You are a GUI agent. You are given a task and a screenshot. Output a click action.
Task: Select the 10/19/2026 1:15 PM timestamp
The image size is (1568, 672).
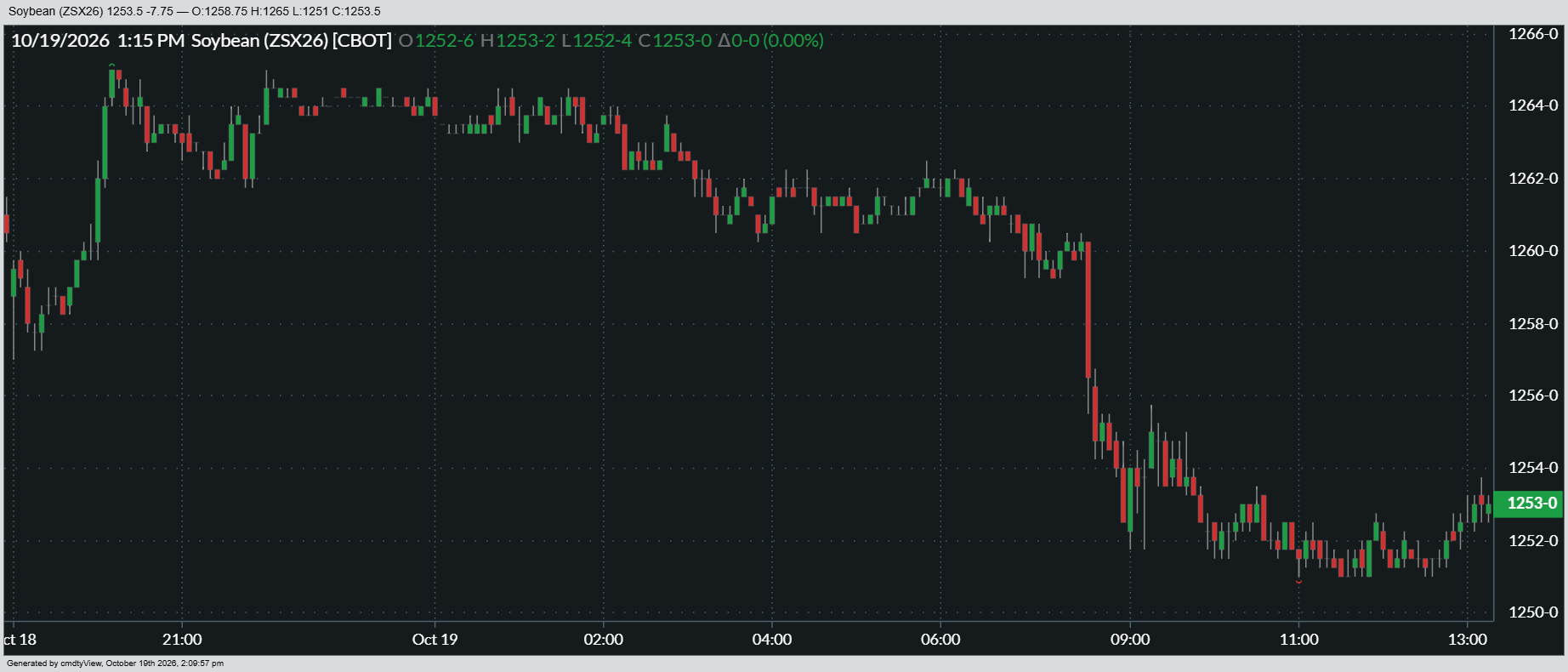point(98,41)
